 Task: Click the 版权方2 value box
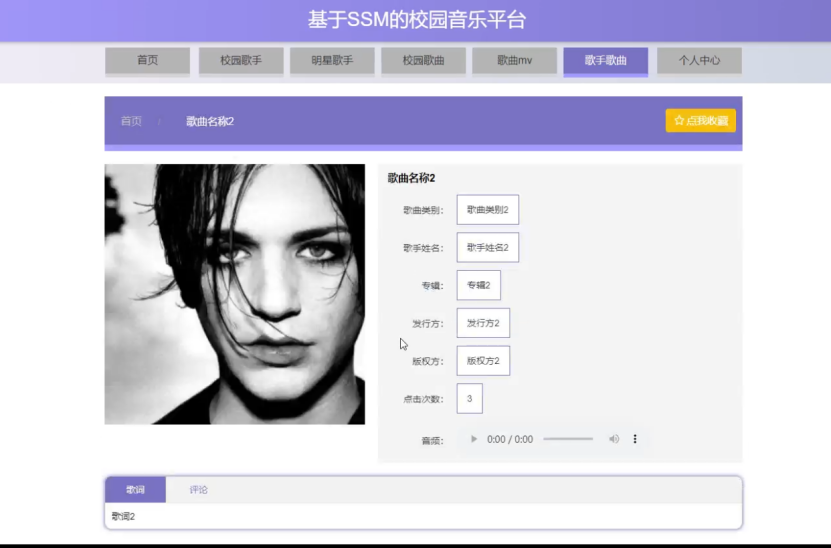click(x=483, y=361)
